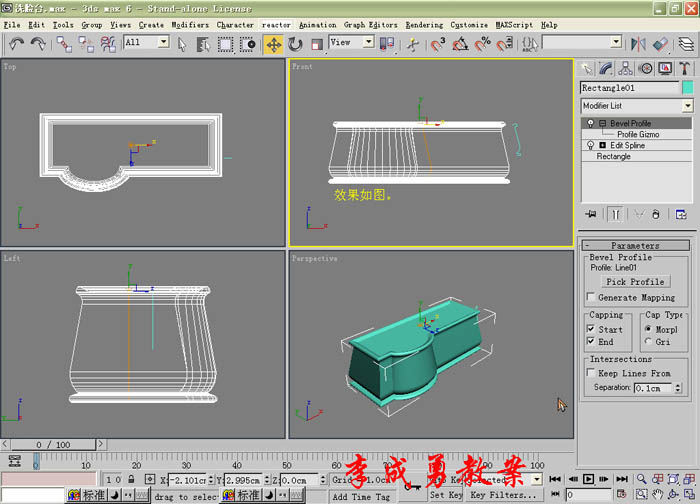The image size is (700, 504).
Task: Click the Add Time Tag field
Action: click(x=361, y=496)
